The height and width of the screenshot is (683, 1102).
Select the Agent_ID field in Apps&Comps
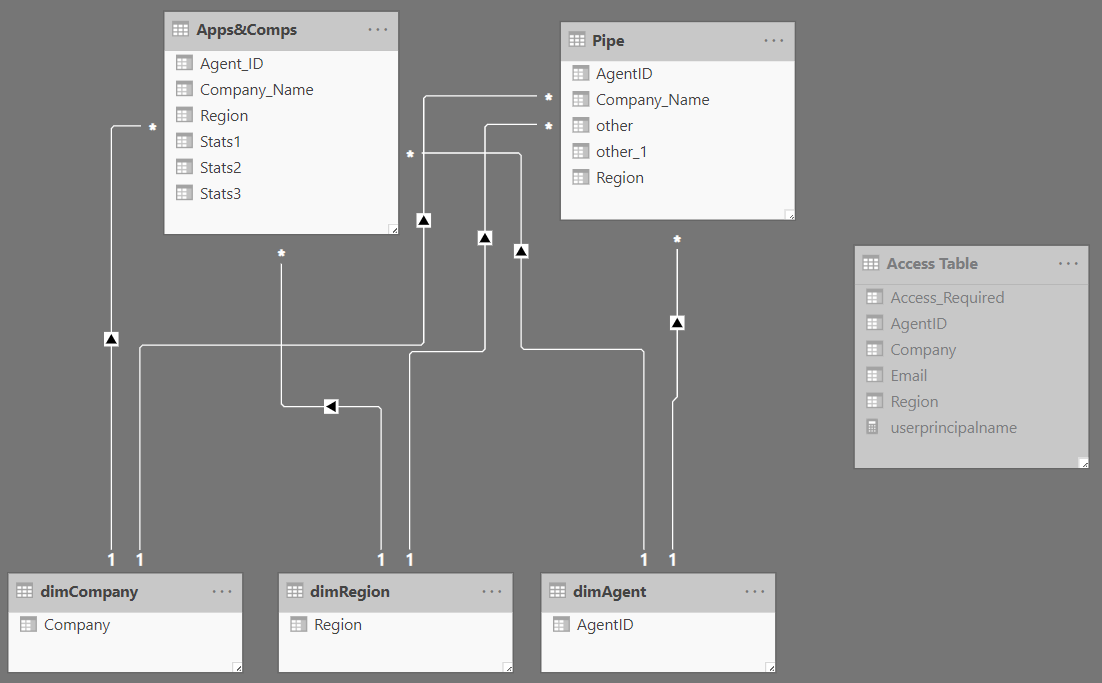[x=281, y=64]
